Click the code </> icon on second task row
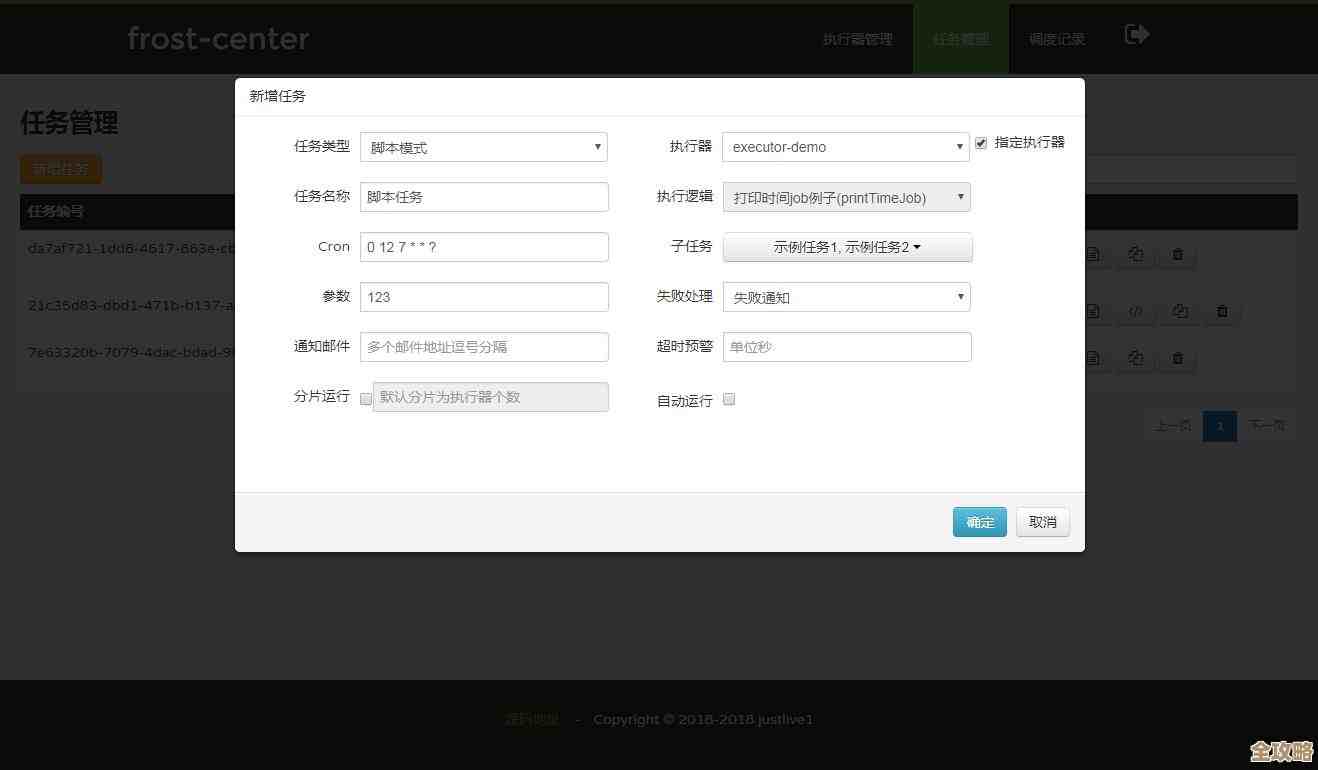Image resolution: width=1318 pixels, height=770 pixels. [x=1137, y=311]
